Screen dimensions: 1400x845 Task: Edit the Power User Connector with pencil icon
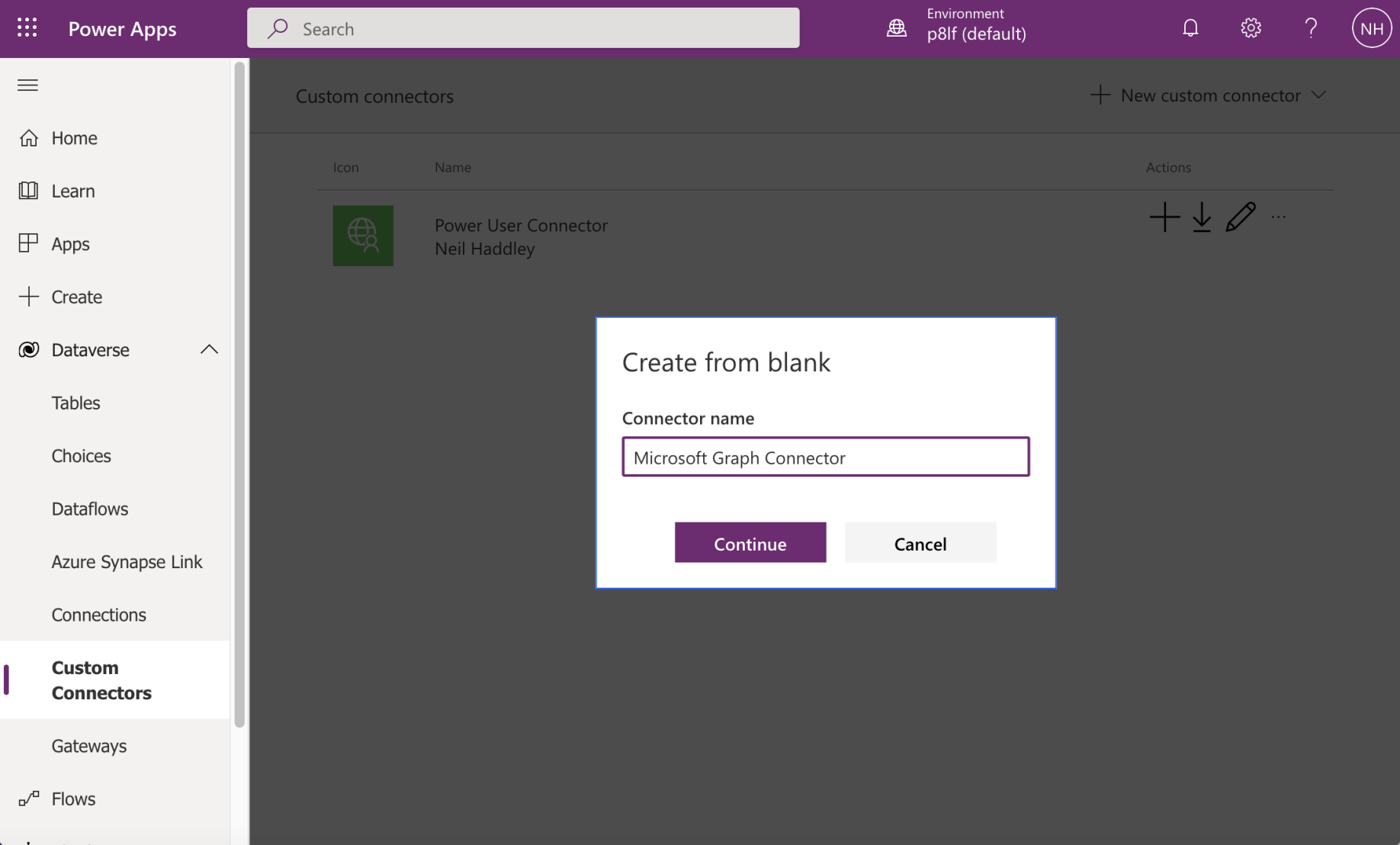pyautogui.click(x=1241, y=217)
